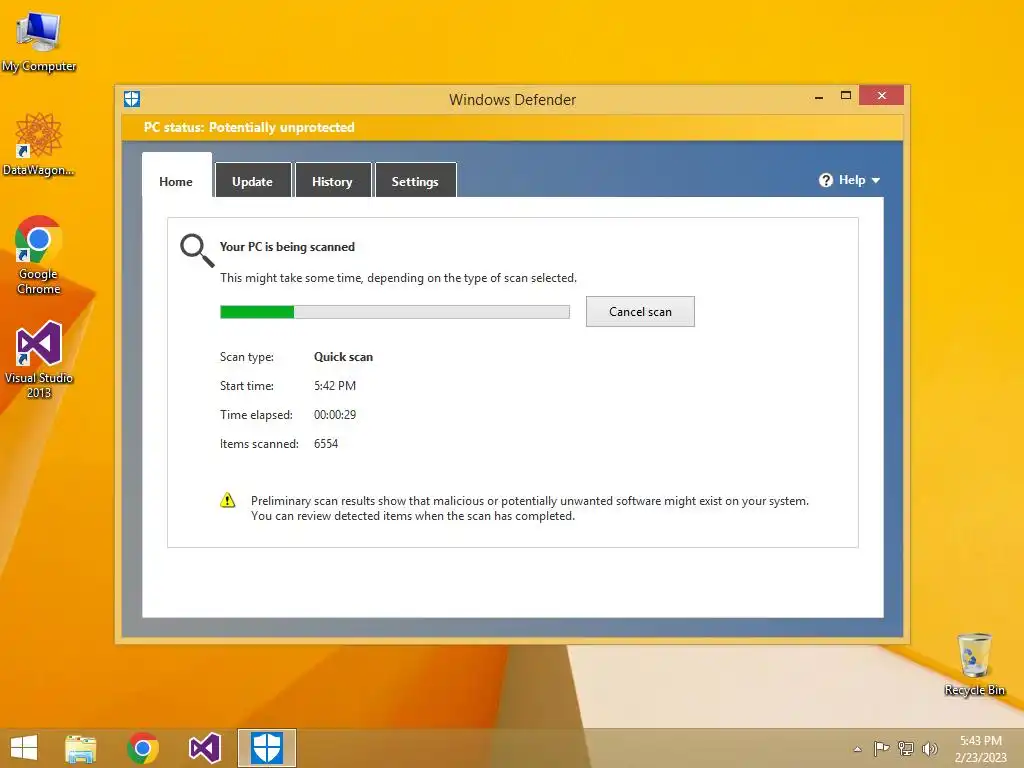
Task: Click the 'Scan type:' label
Action: [247, 357]
